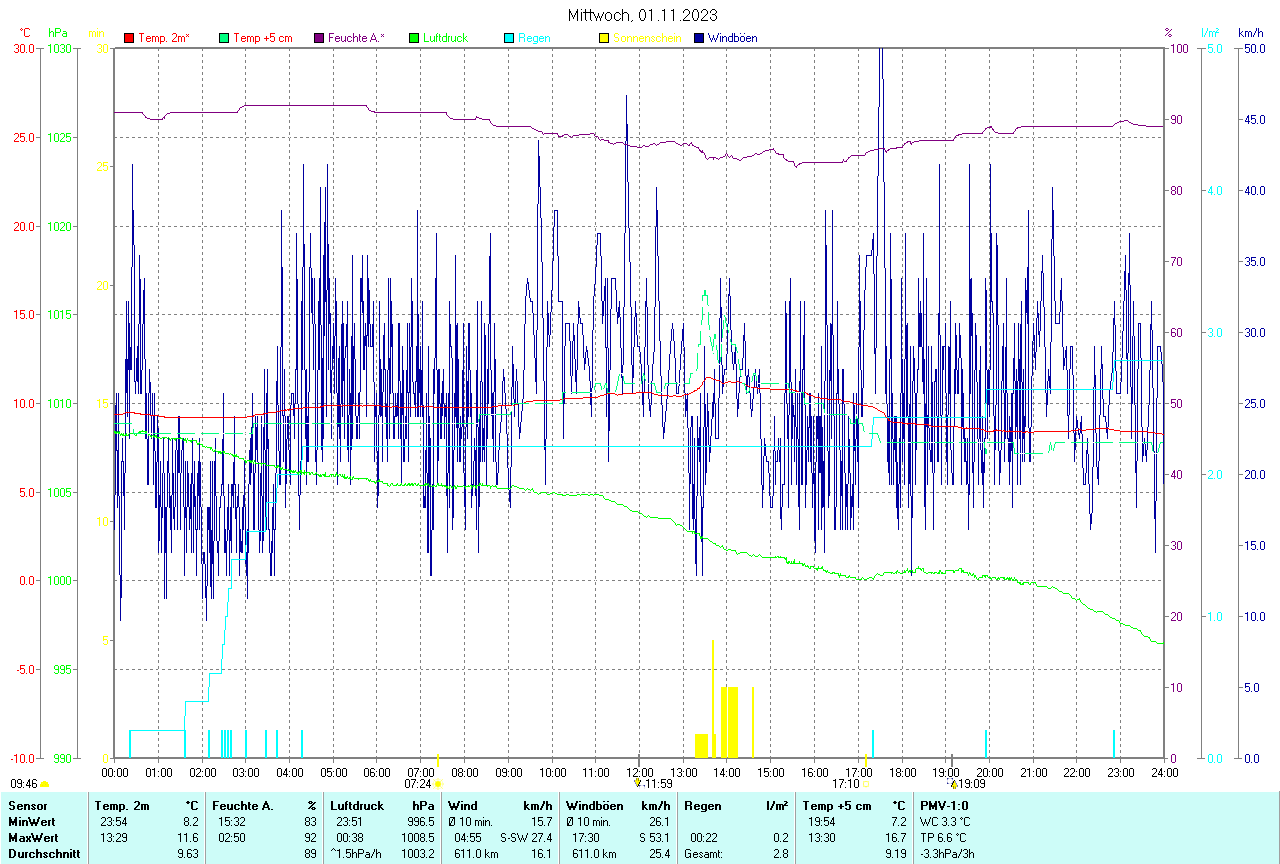Click the minimum temperature time 23:54

(113, 821)
